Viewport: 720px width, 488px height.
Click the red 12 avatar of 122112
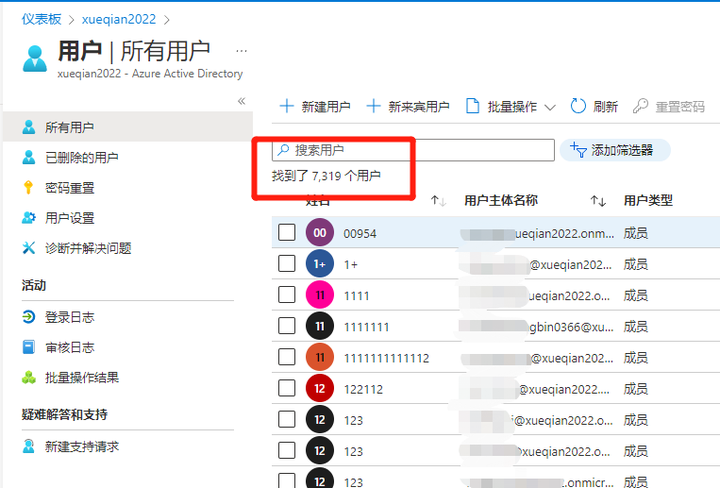(x=320, y=388)
